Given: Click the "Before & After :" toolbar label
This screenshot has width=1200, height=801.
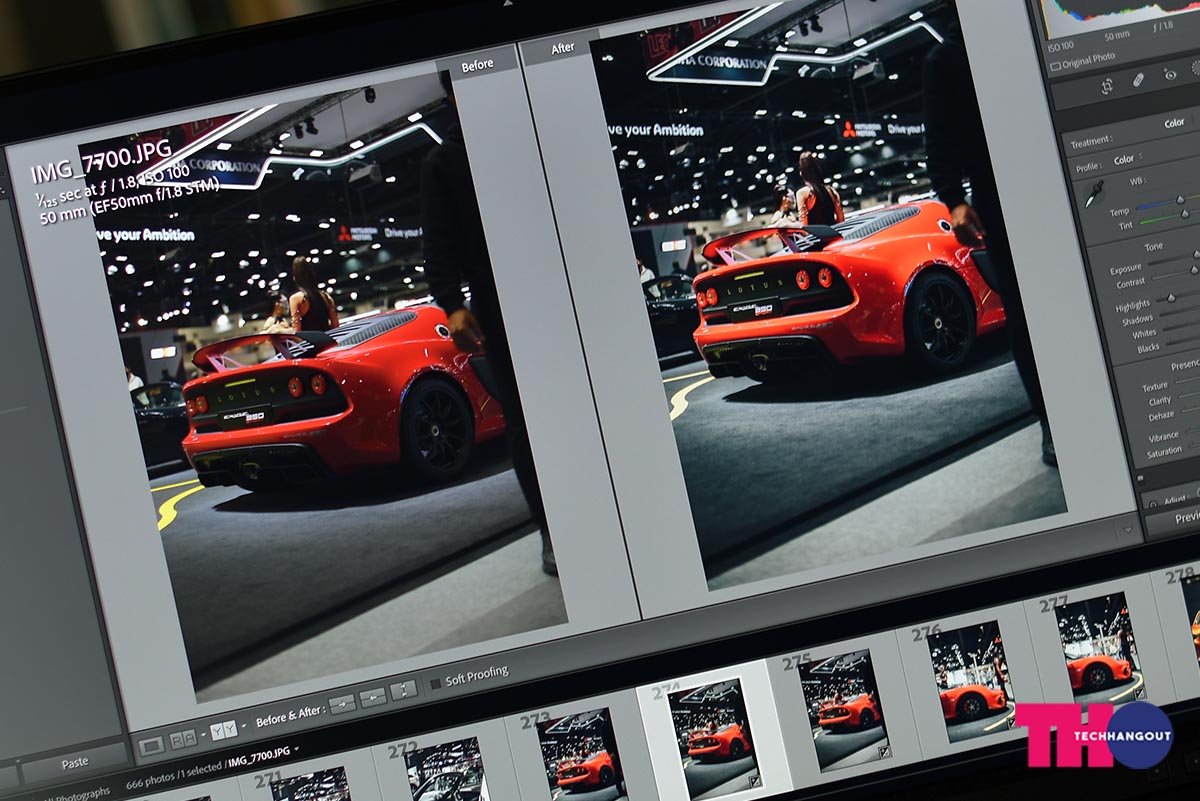Looking at the screenshot, I should 290,714.
